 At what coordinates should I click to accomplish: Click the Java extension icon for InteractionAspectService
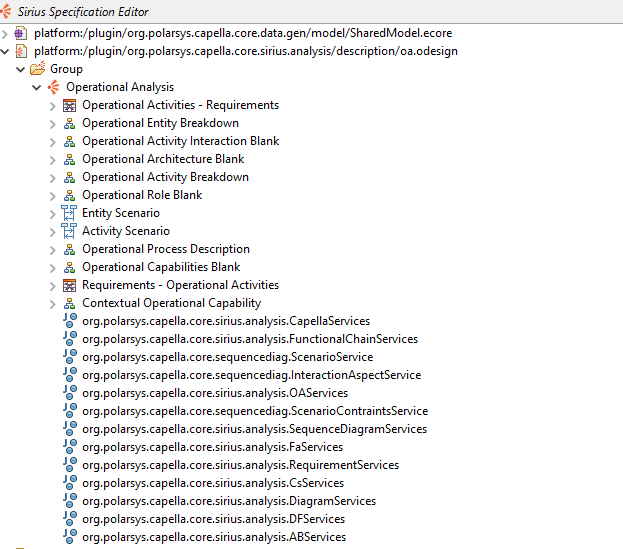click(70, 375)
